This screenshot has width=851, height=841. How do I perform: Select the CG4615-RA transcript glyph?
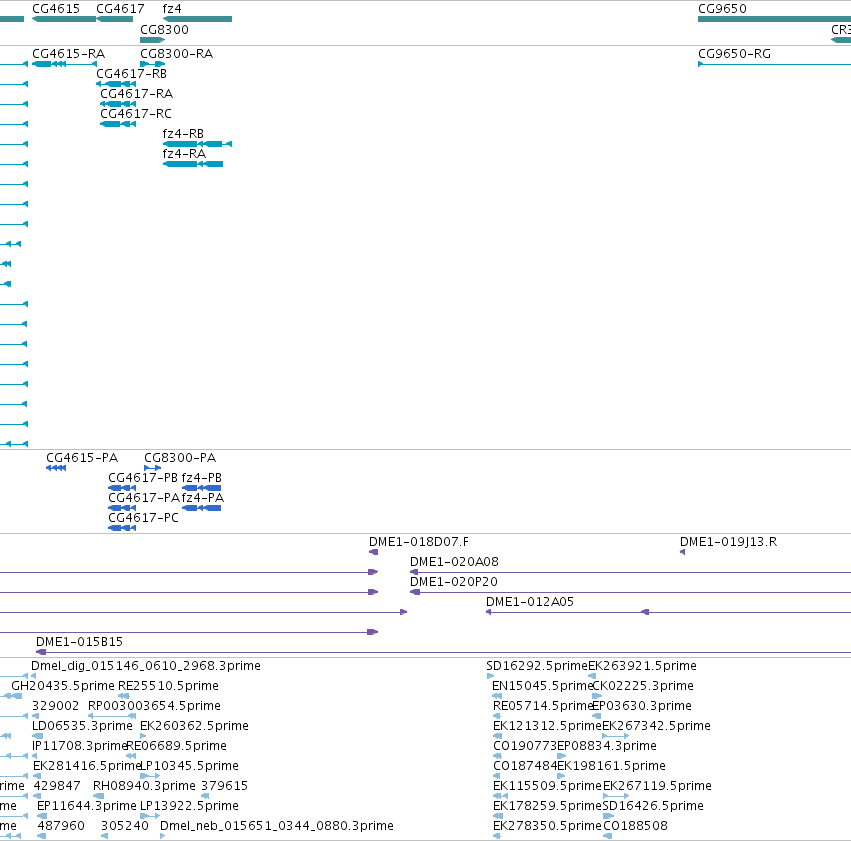tap(64, 64)
